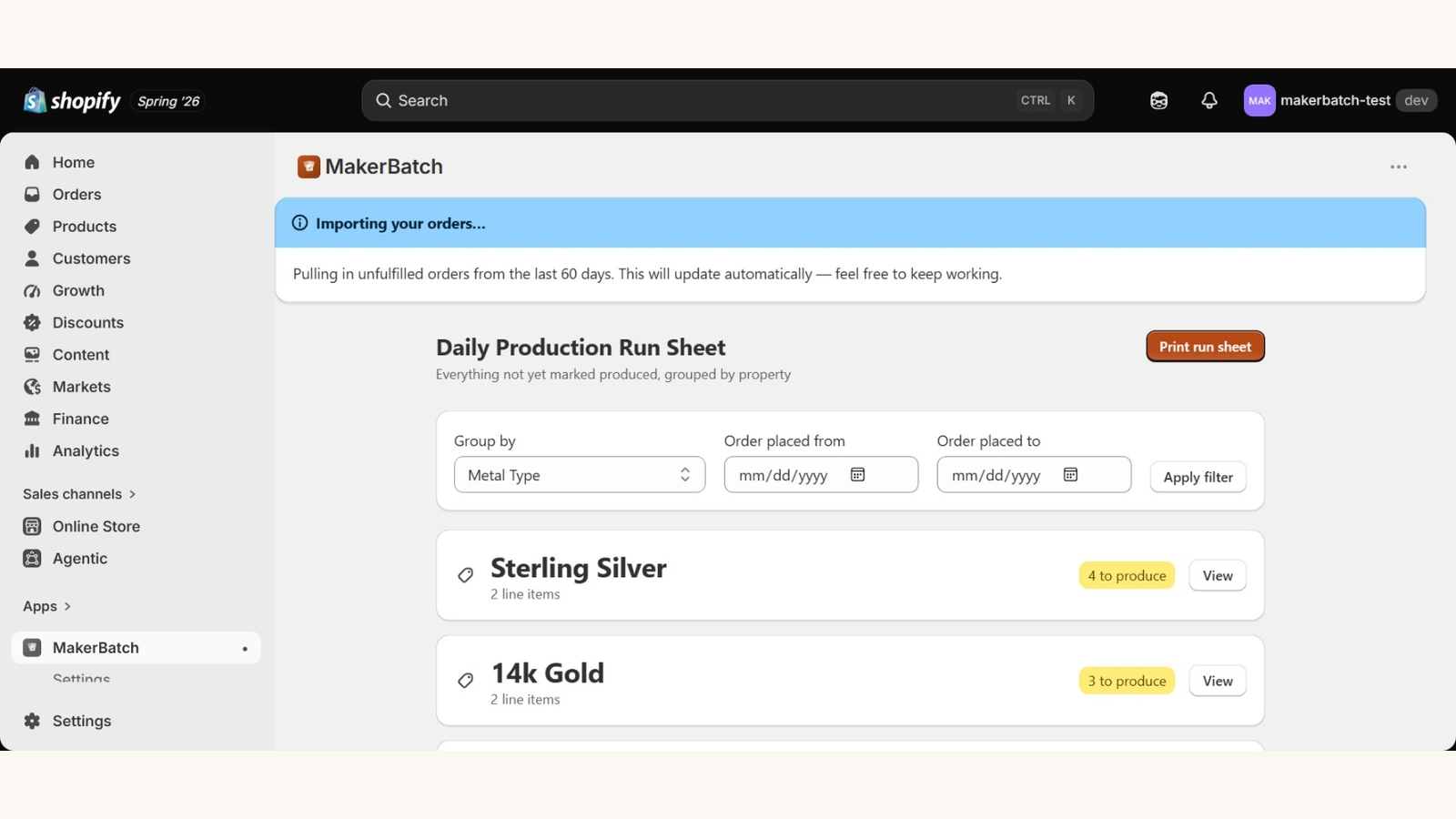Click the Analytics bar chart icon
This screenshot has width=1456, height=819.
click(x=32, y=450)
